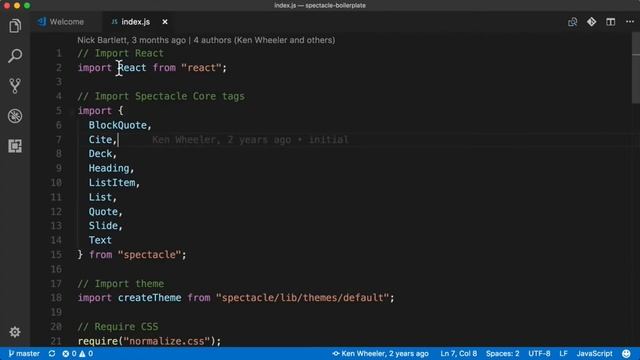The height and width of the screenshot is (360, 640).
Task: Click Cite on line 7
Action: [x=100, y=140]
